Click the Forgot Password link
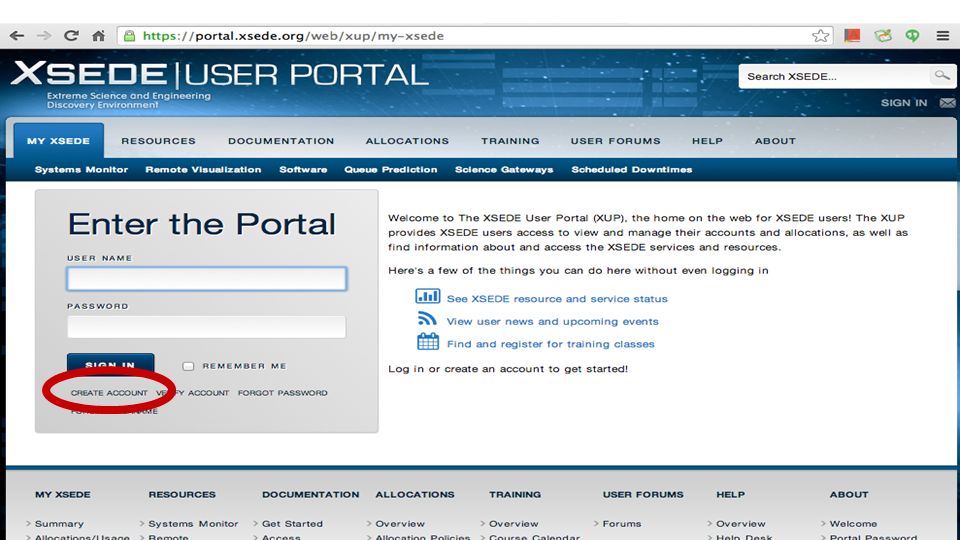The width and height of the screenshot is (960, 540). [x=282, y=393]
